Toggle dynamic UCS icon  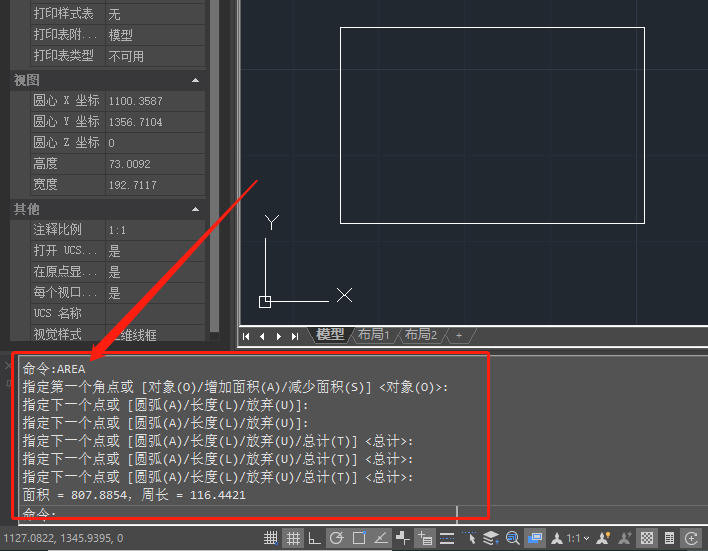[403, 538]
